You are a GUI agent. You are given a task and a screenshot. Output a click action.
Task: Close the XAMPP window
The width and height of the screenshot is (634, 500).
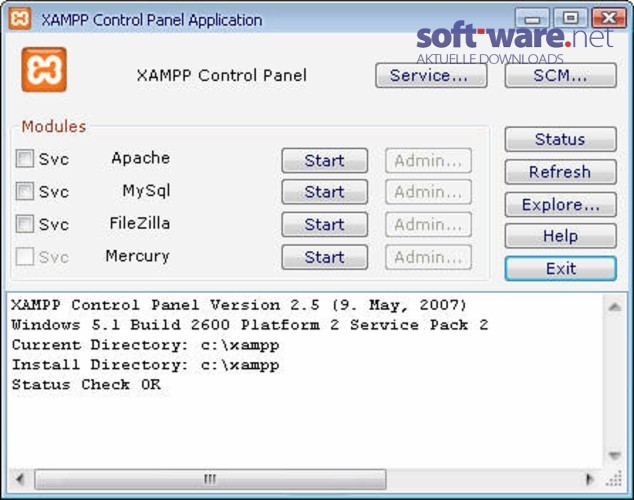[609, 18]
